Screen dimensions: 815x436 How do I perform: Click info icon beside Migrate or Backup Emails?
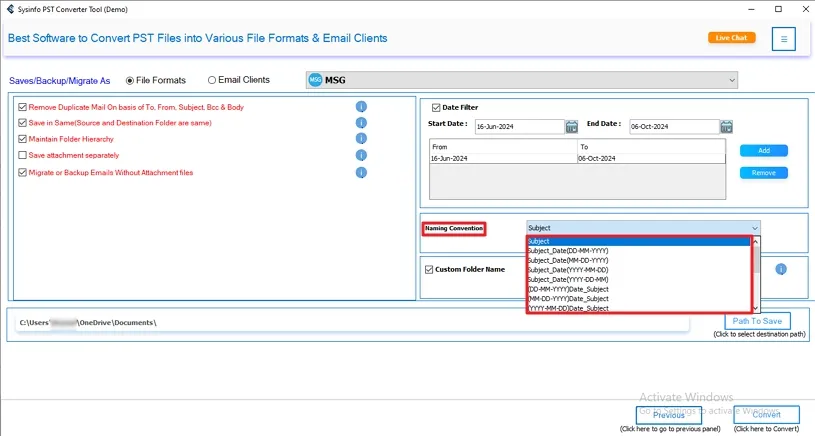[x=361, y=173]
